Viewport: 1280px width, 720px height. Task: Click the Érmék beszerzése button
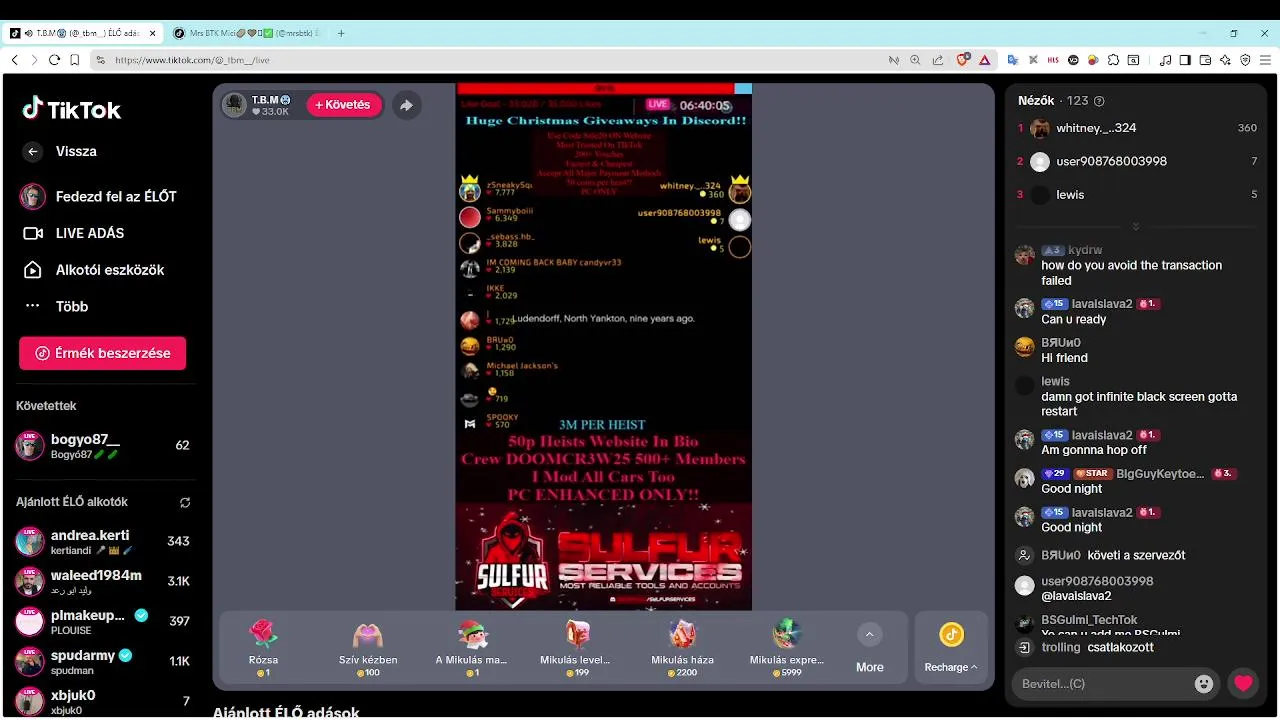(x=102, y=353)
